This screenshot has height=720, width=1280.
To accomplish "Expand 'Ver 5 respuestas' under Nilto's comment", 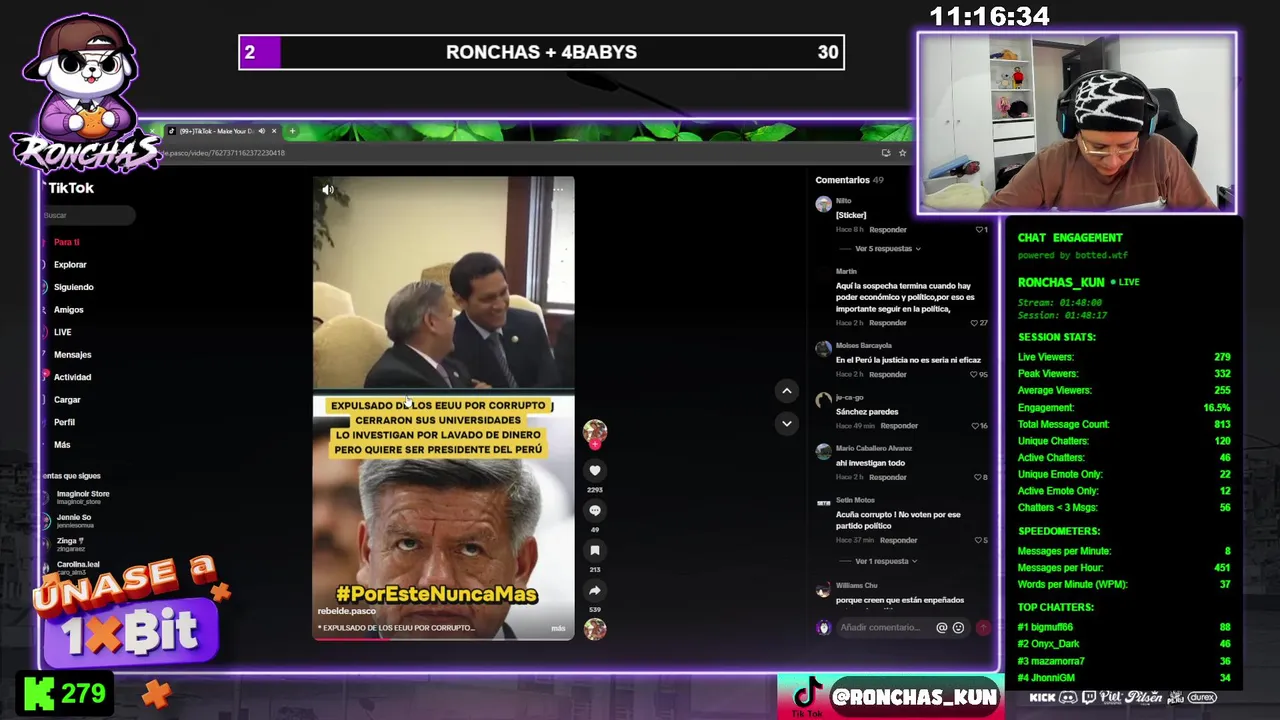I will click(x=887, y=249).
